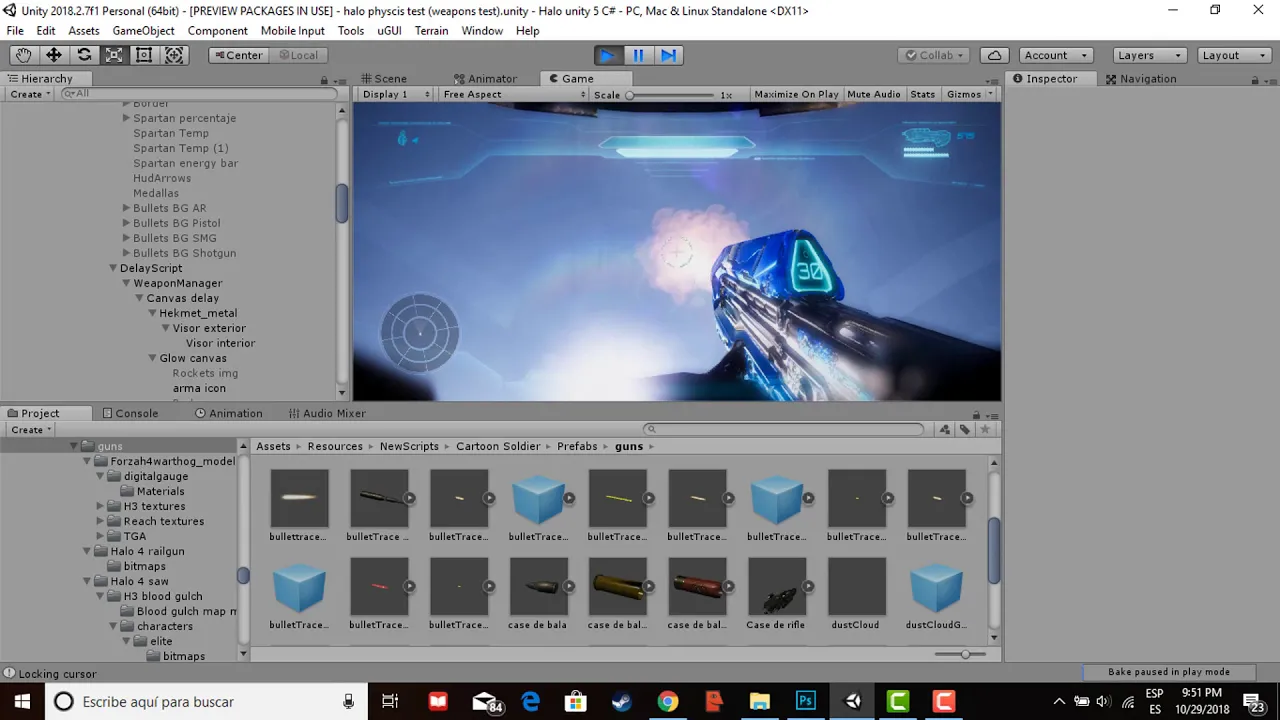The image size is (1280, 720).
Task: Open Photoshop from the taskbar
Action: 806,701
